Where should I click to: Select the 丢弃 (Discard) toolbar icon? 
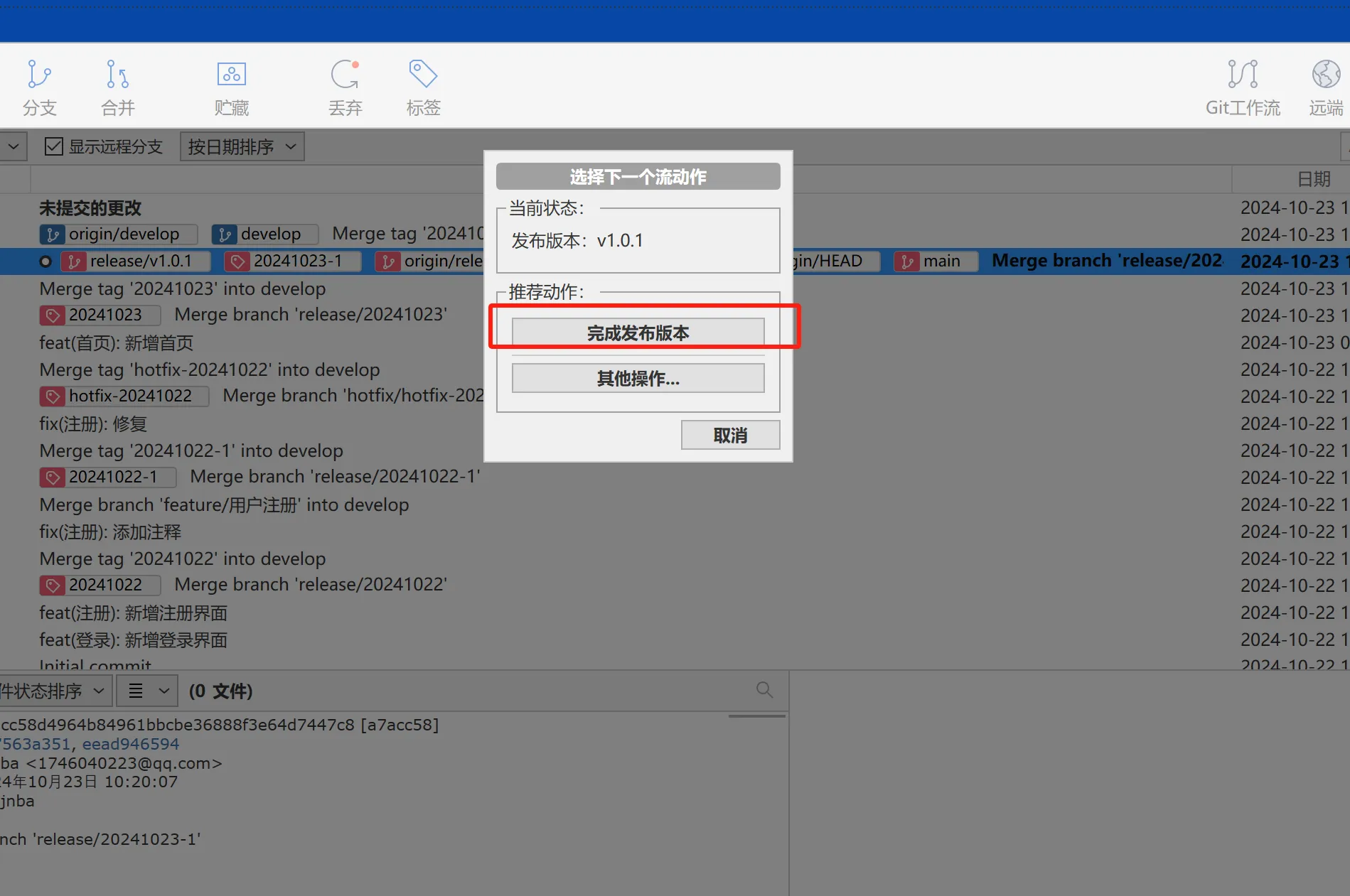345,87
